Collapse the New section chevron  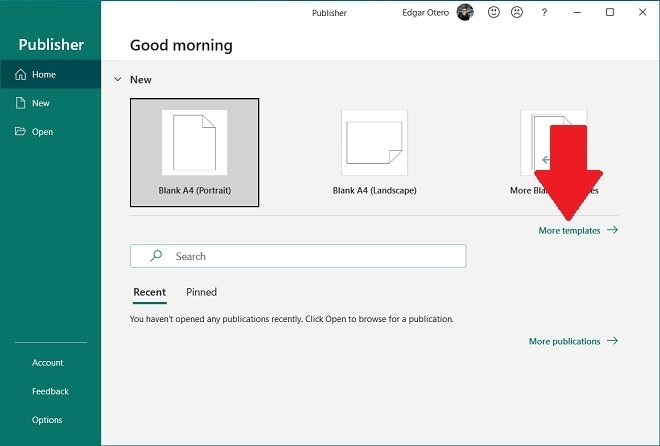(118, 79)
